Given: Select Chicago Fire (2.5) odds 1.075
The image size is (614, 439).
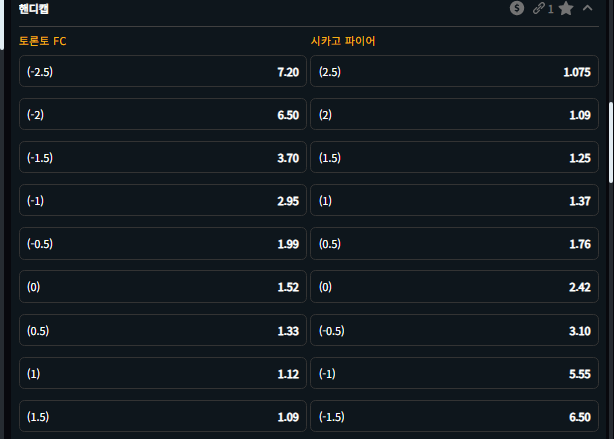Looking at the screenshot, I should tap(453, 72).
